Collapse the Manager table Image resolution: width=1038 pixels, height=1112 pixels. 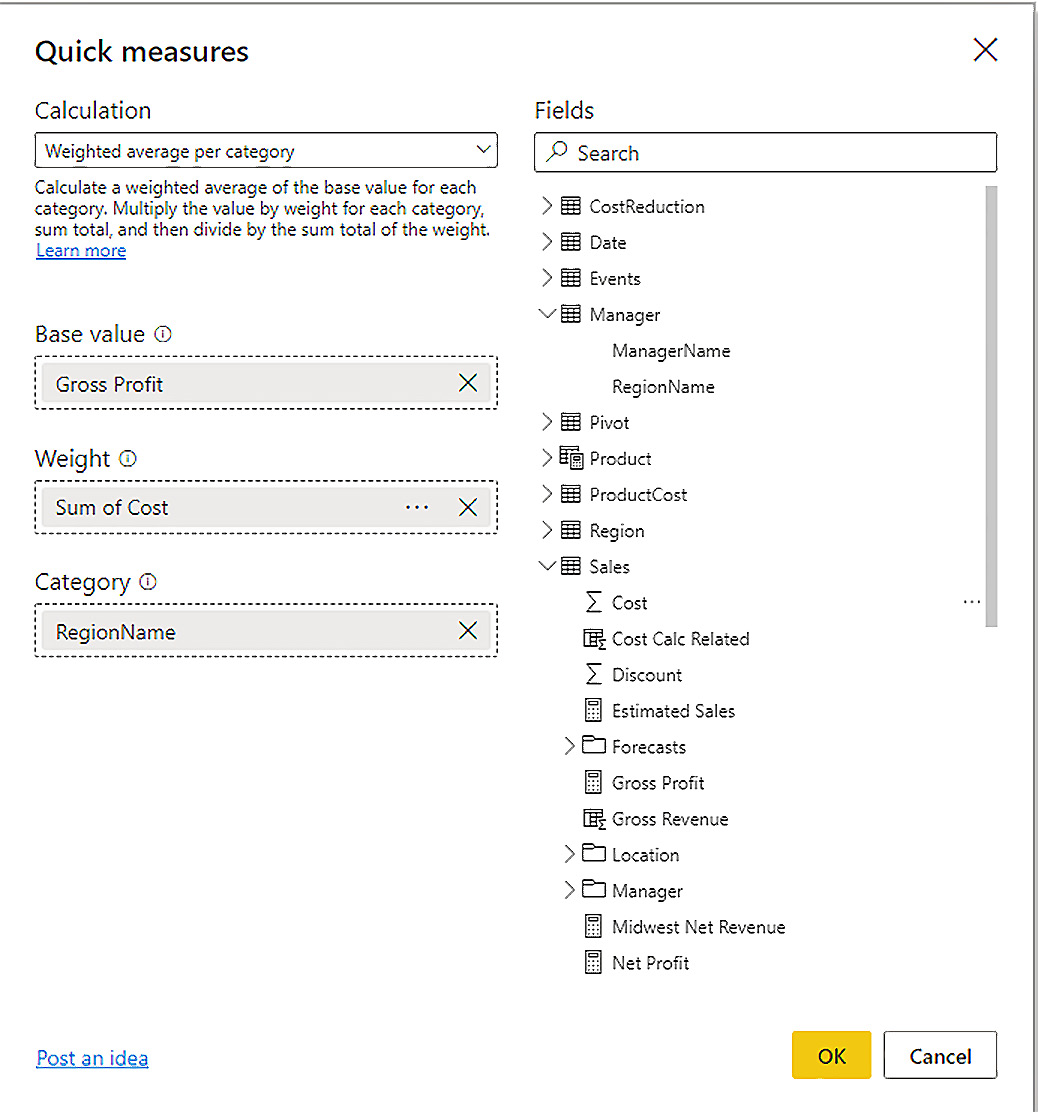tap(546, 314)
